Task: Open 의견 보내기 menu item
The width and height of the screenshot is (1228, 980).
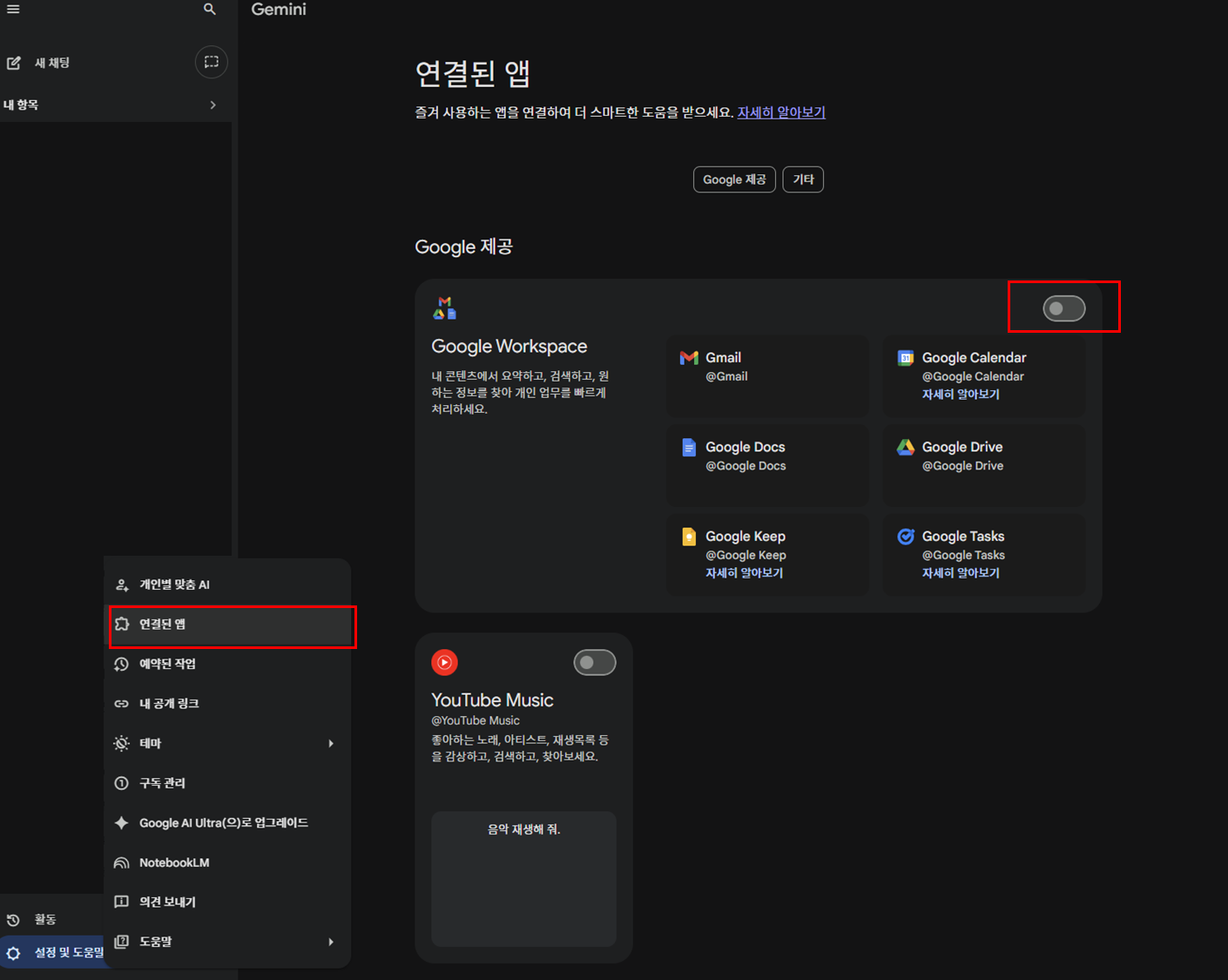Action: click(x=228, y=902)
